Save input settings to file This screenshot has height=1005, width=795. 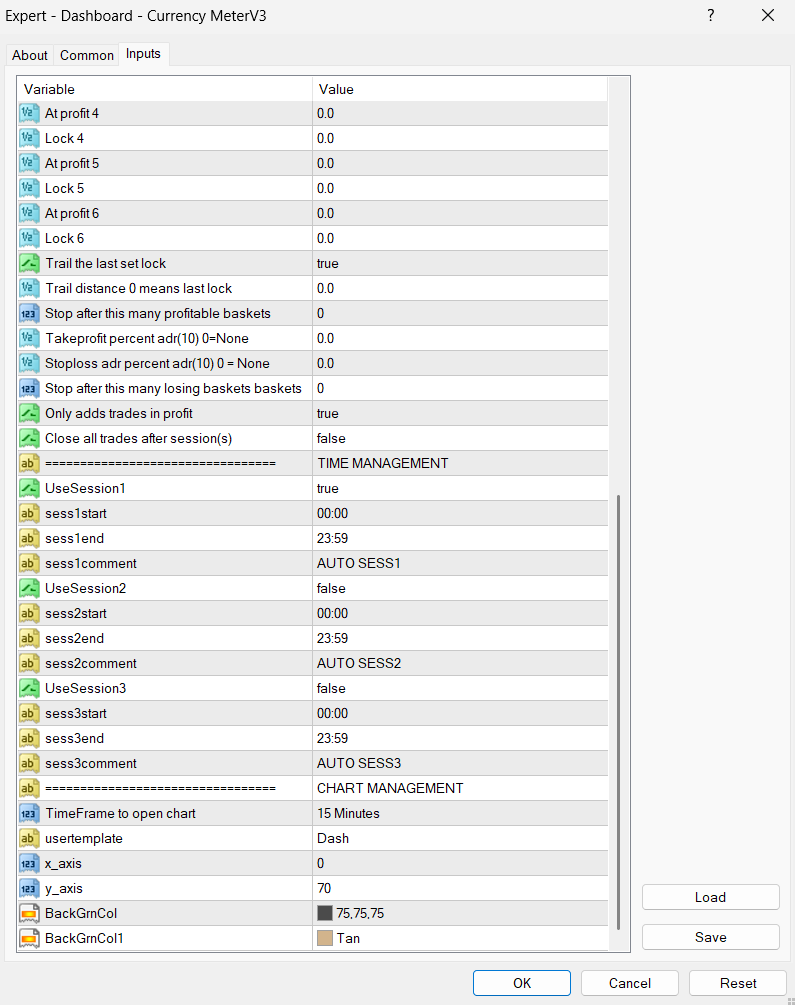pyautogui.click(x=710, y=937)
